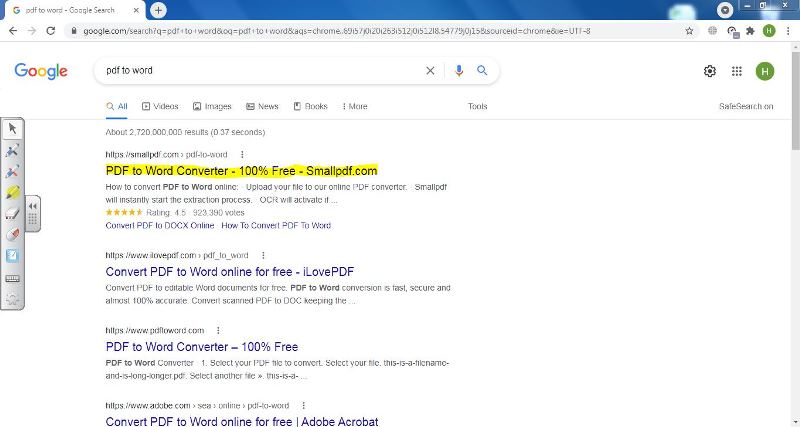Click the Google logo
The height and width of the screenshot is (427, 800).
(x=41, y=71)
